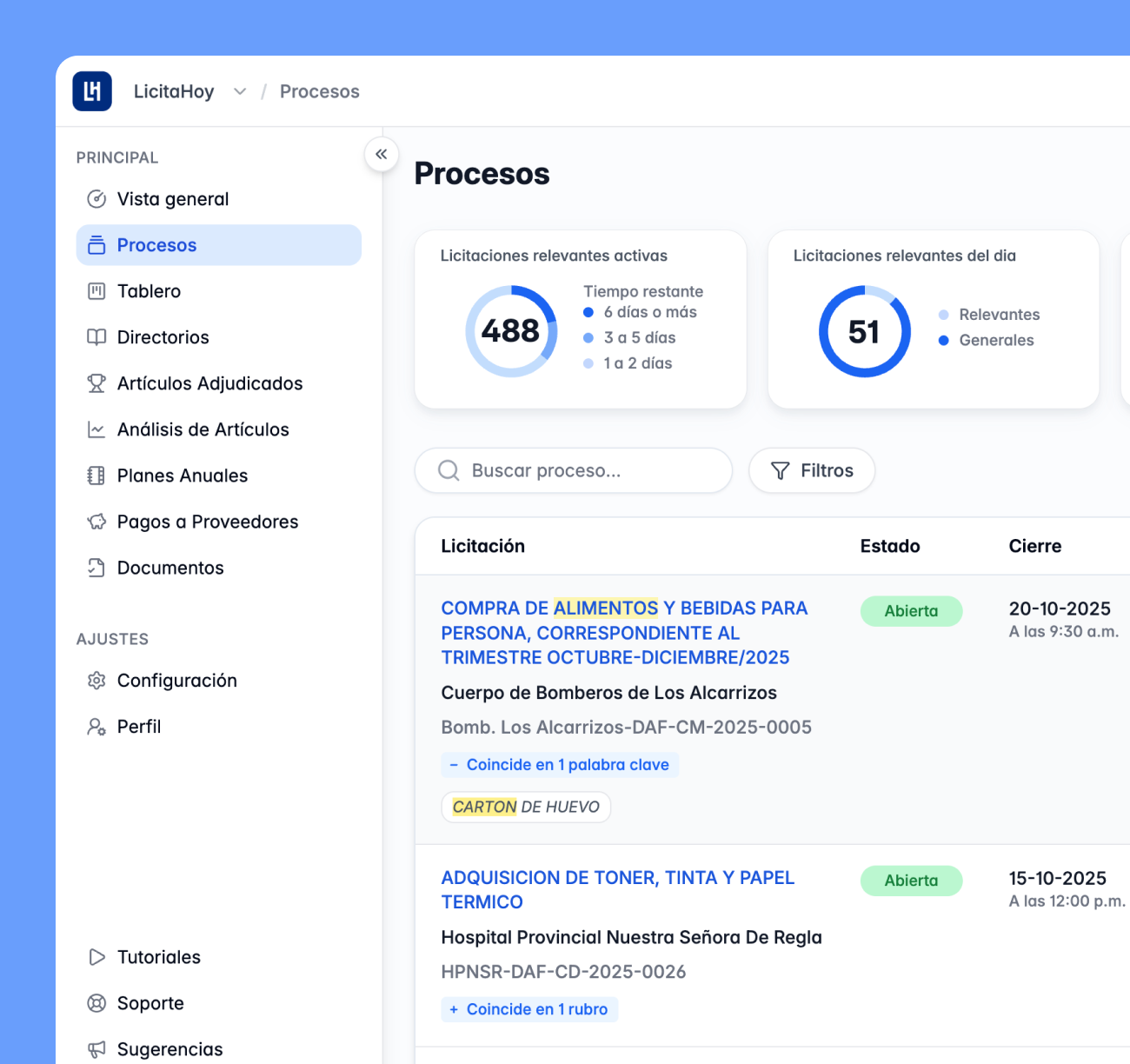Click the Pagos a Proveedores piggy bank icon

point(96,522)
